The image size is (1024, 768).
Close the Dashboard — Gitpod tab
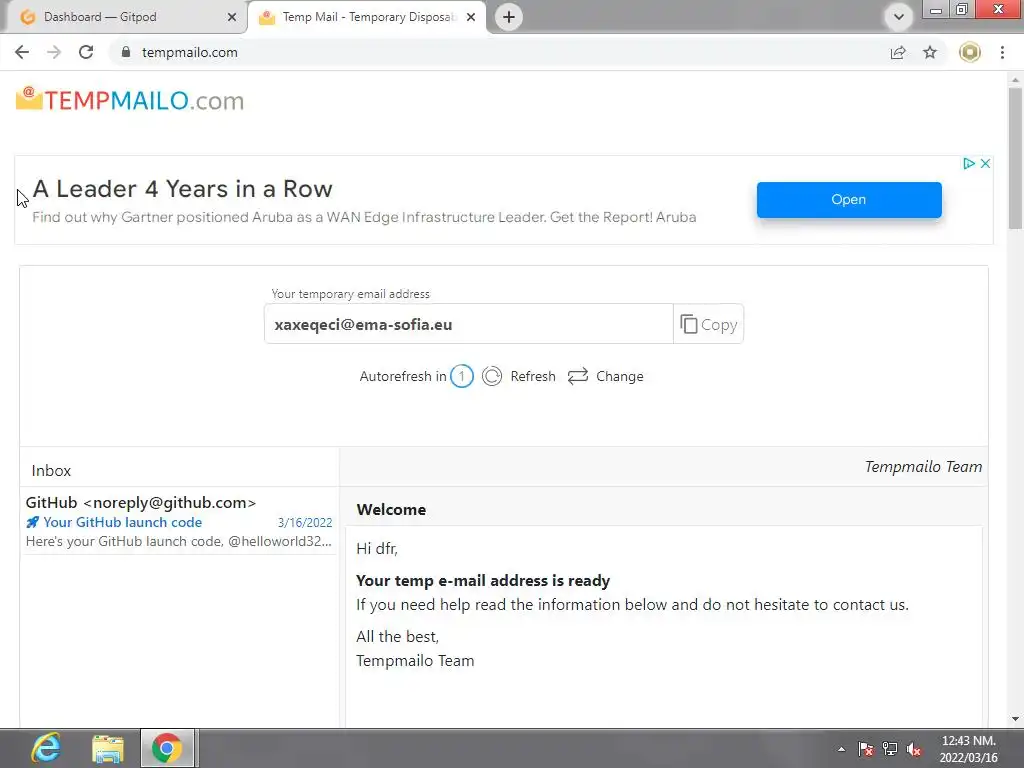[x=231, y=18]
